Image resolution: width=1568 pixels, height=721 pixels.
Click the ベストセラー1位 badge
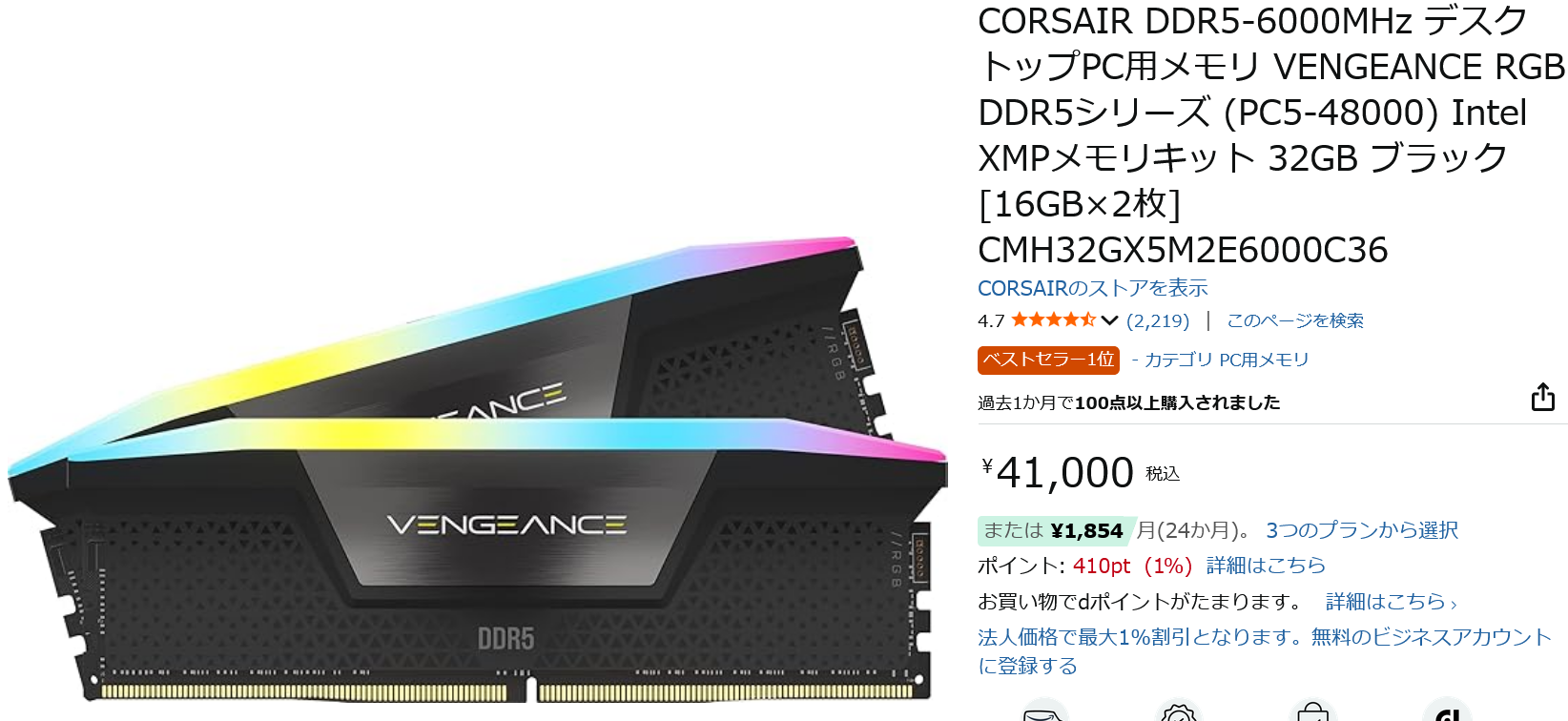point(1048,360)
